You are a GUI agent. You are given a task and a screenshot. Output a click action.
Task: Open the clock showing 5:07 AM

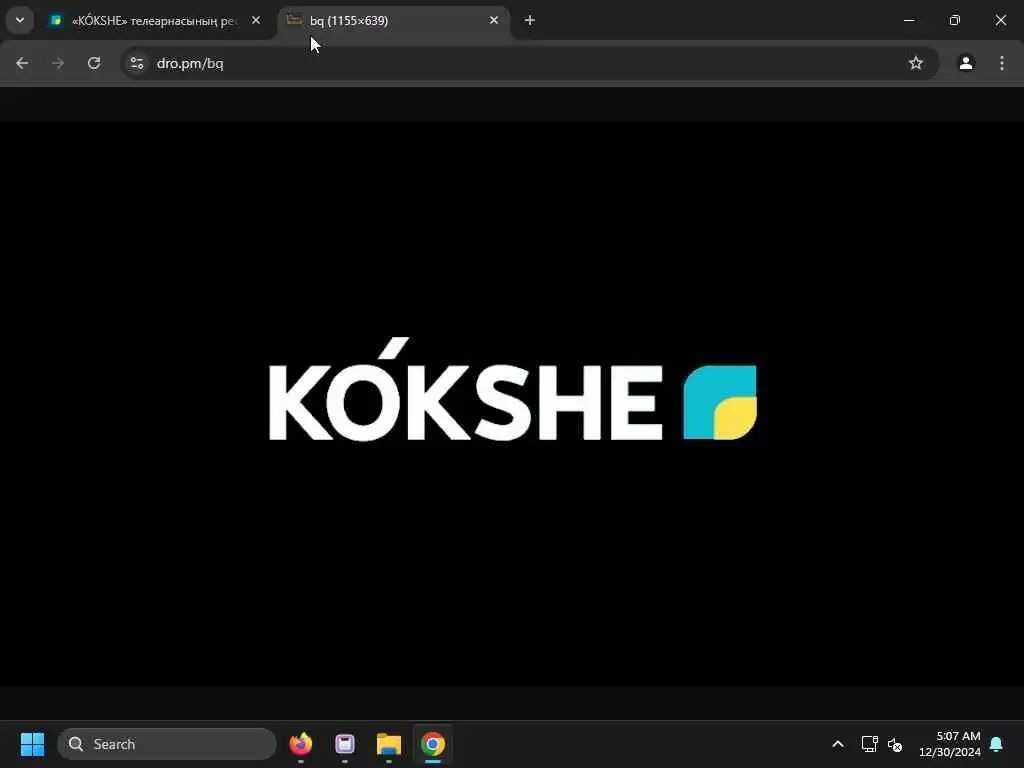950,744
